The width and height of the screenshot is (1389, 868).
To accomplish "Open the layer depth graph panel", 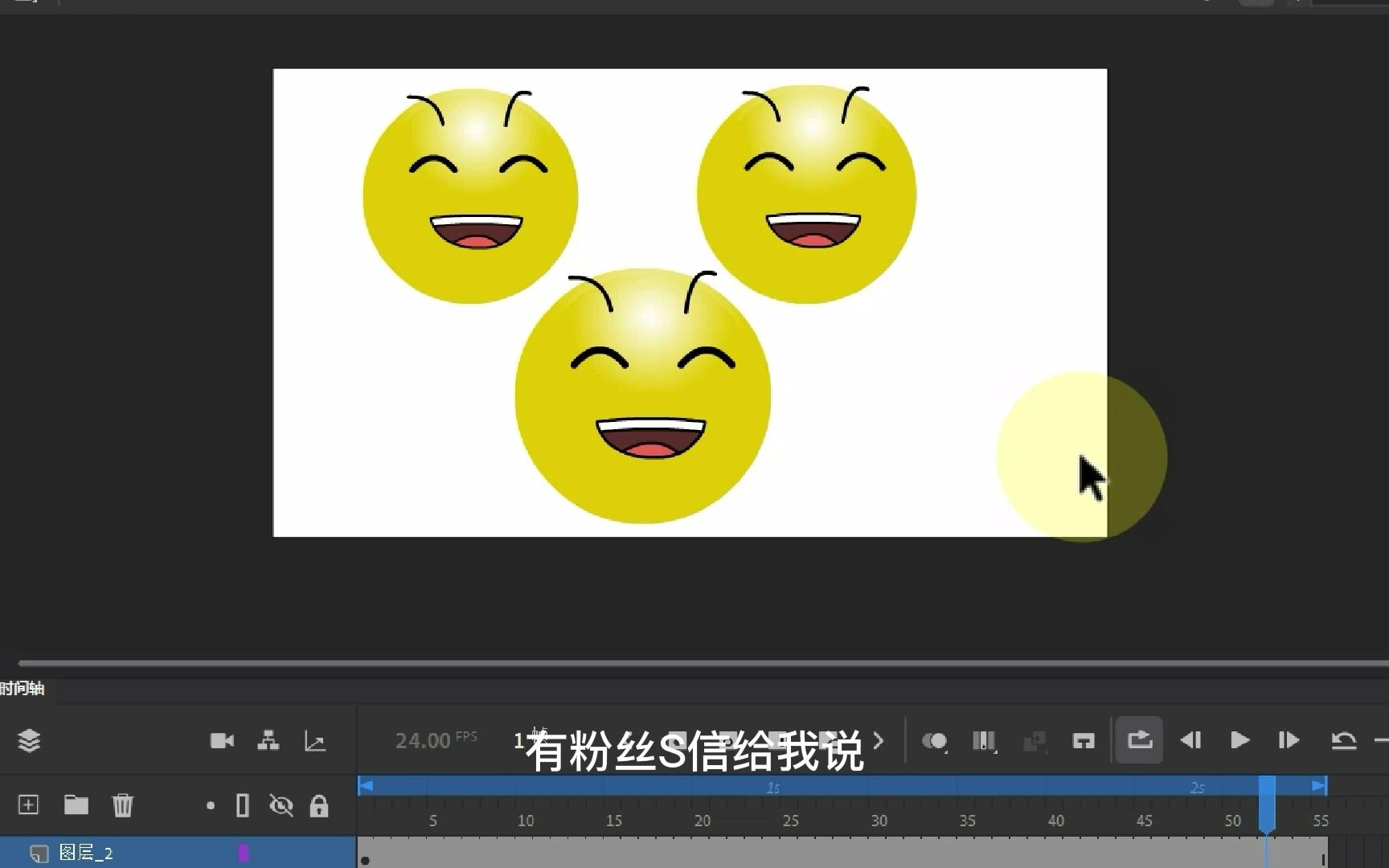I will coord(315,741).
